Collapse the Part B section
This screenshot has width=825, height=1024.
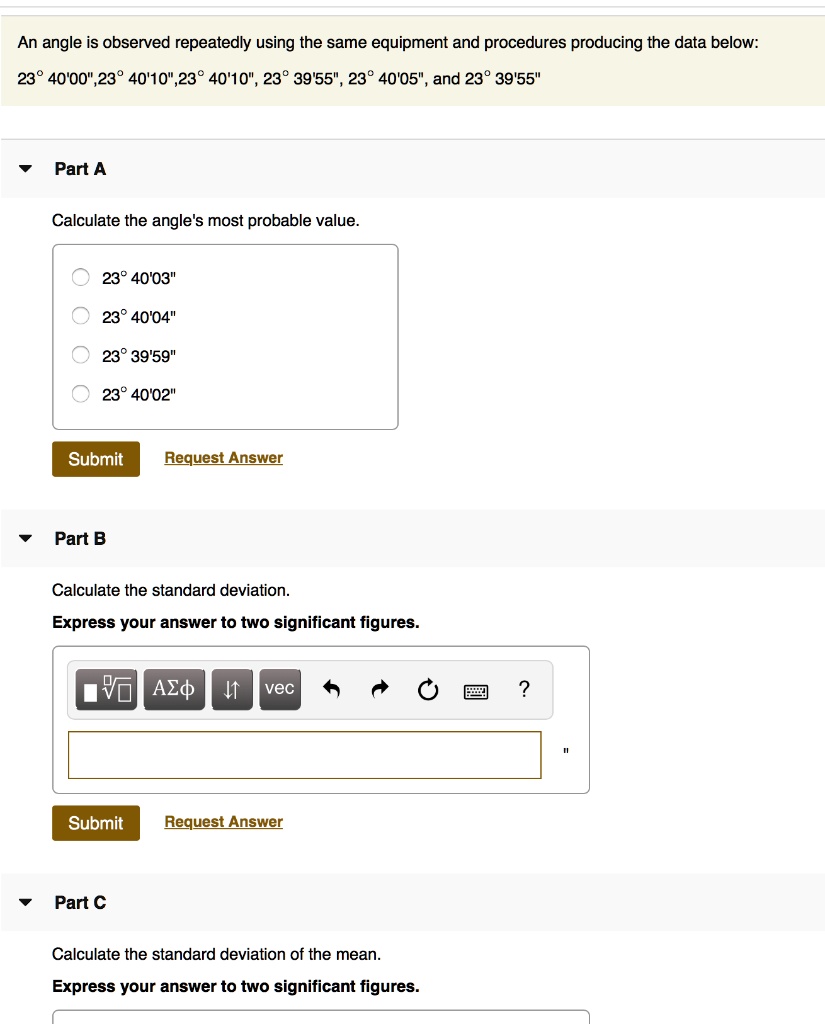point(27,539)
